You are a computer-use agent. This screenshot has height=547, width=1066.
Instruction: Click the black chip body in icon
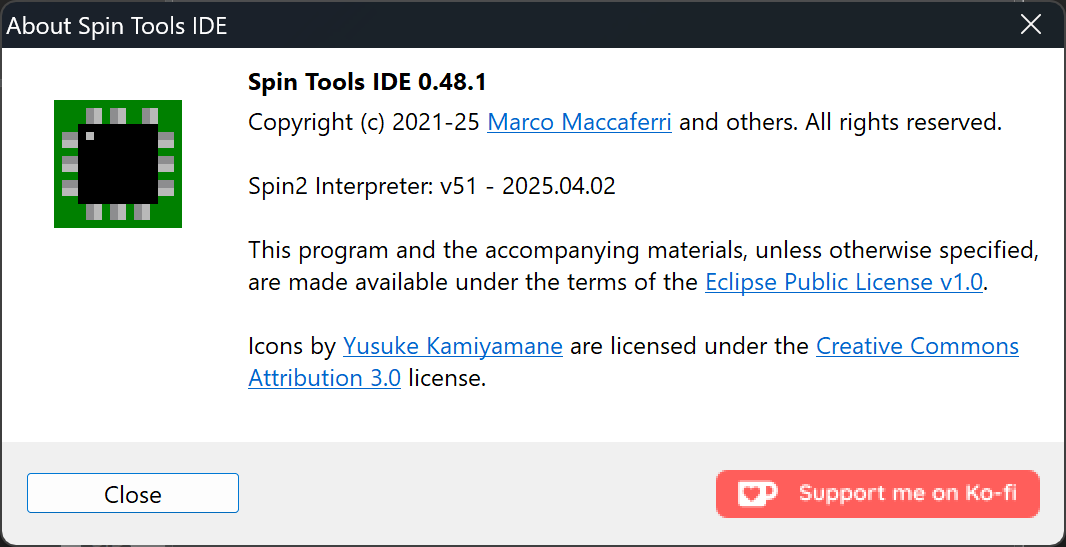118,164
